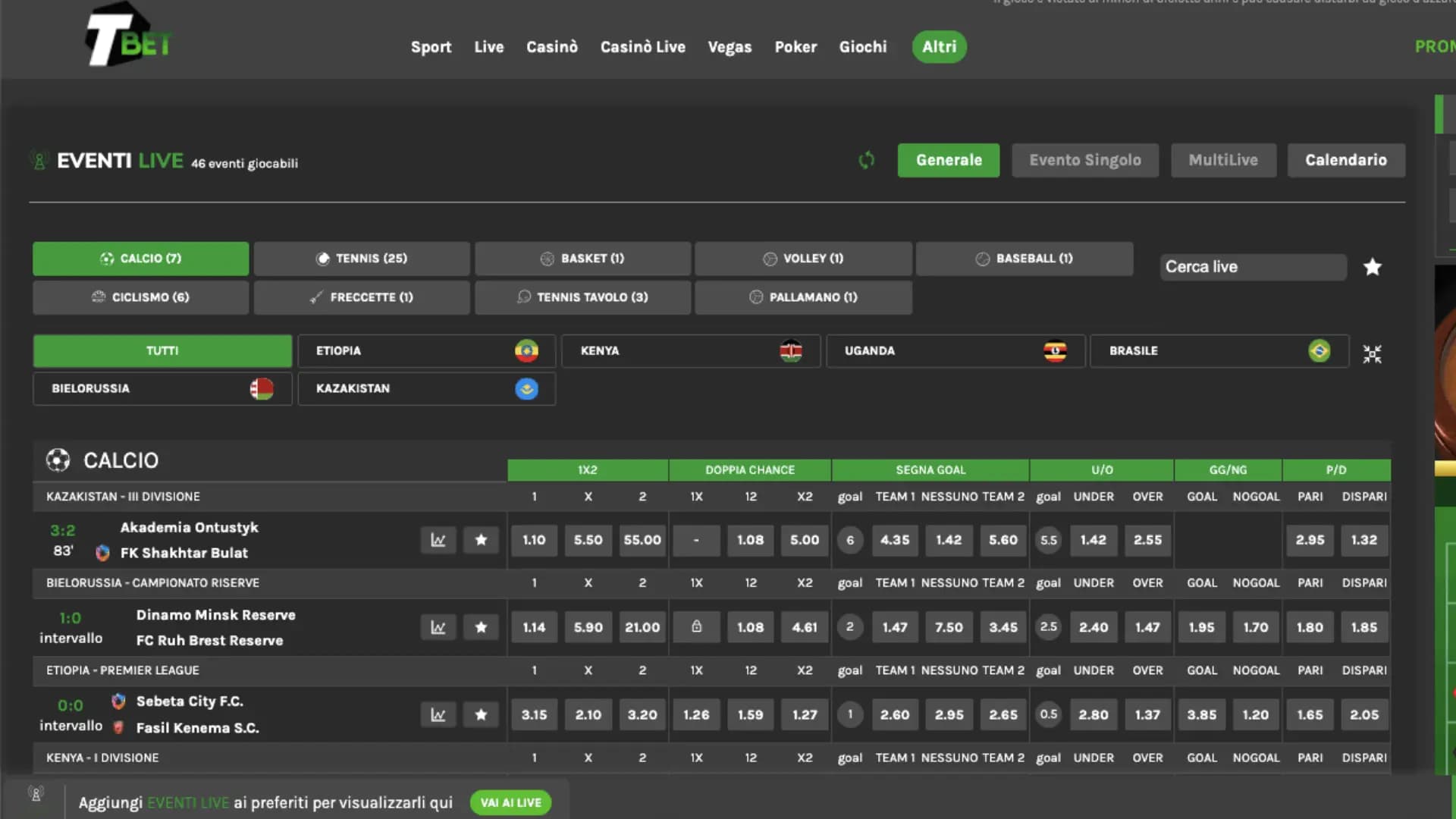The height and width of the screenshot is (819, 1456).
Task: Select the BRASILE country filter
Action: pyautogui.click(x=1217, y=351)
